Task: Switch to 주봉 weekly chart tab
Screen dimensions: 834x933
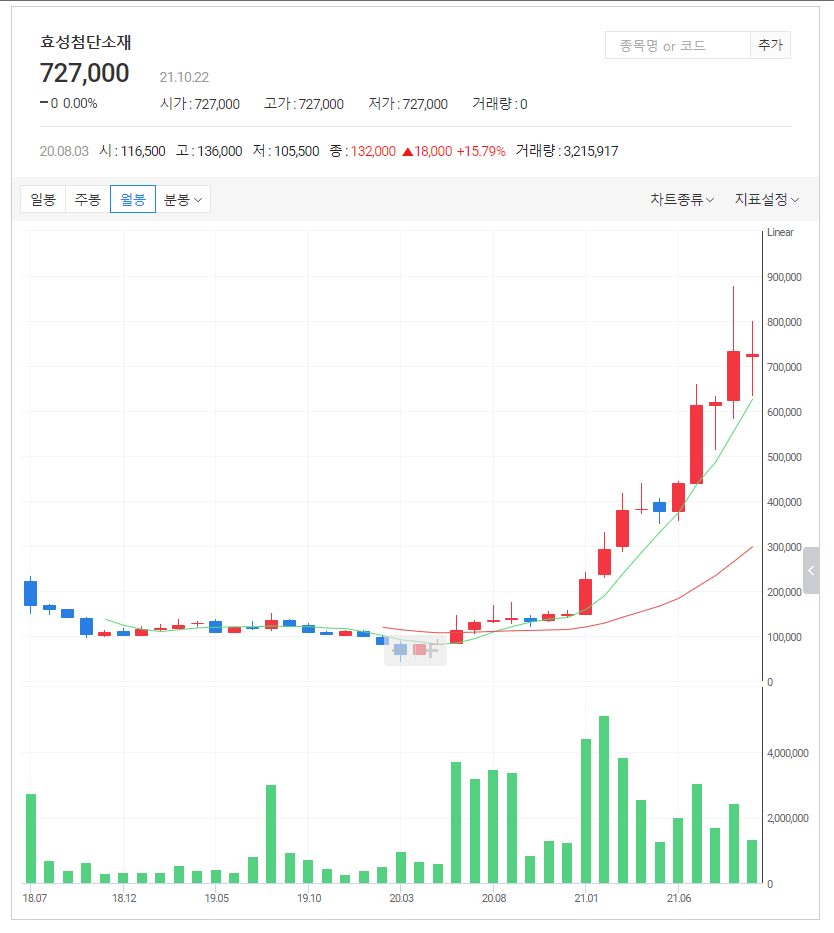Action: tap(87, 199)
